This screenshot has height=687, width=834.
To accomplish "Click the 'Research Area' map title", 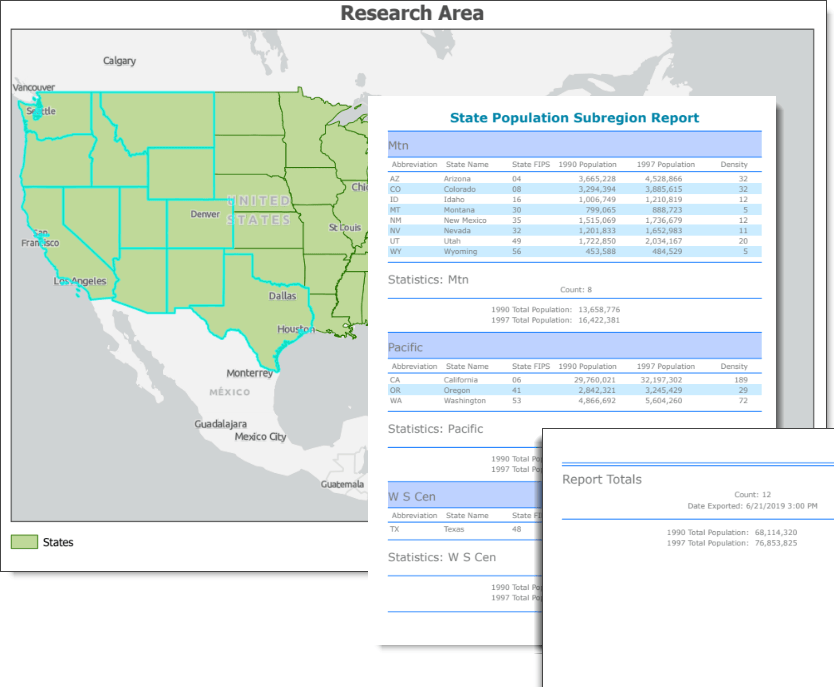I will click(x=412, y=13).
